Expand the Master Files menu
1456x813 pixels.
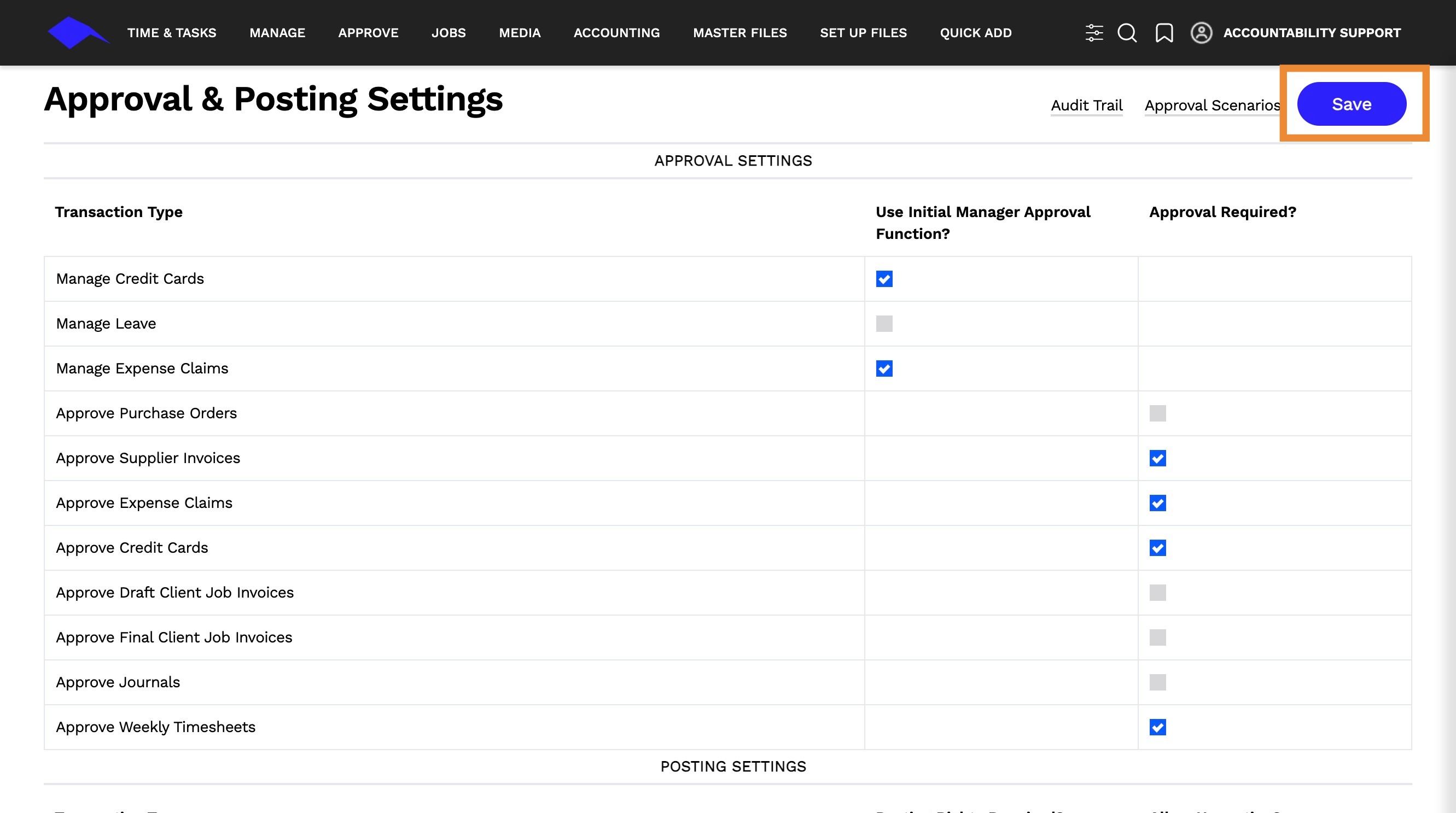click(740, 33)
